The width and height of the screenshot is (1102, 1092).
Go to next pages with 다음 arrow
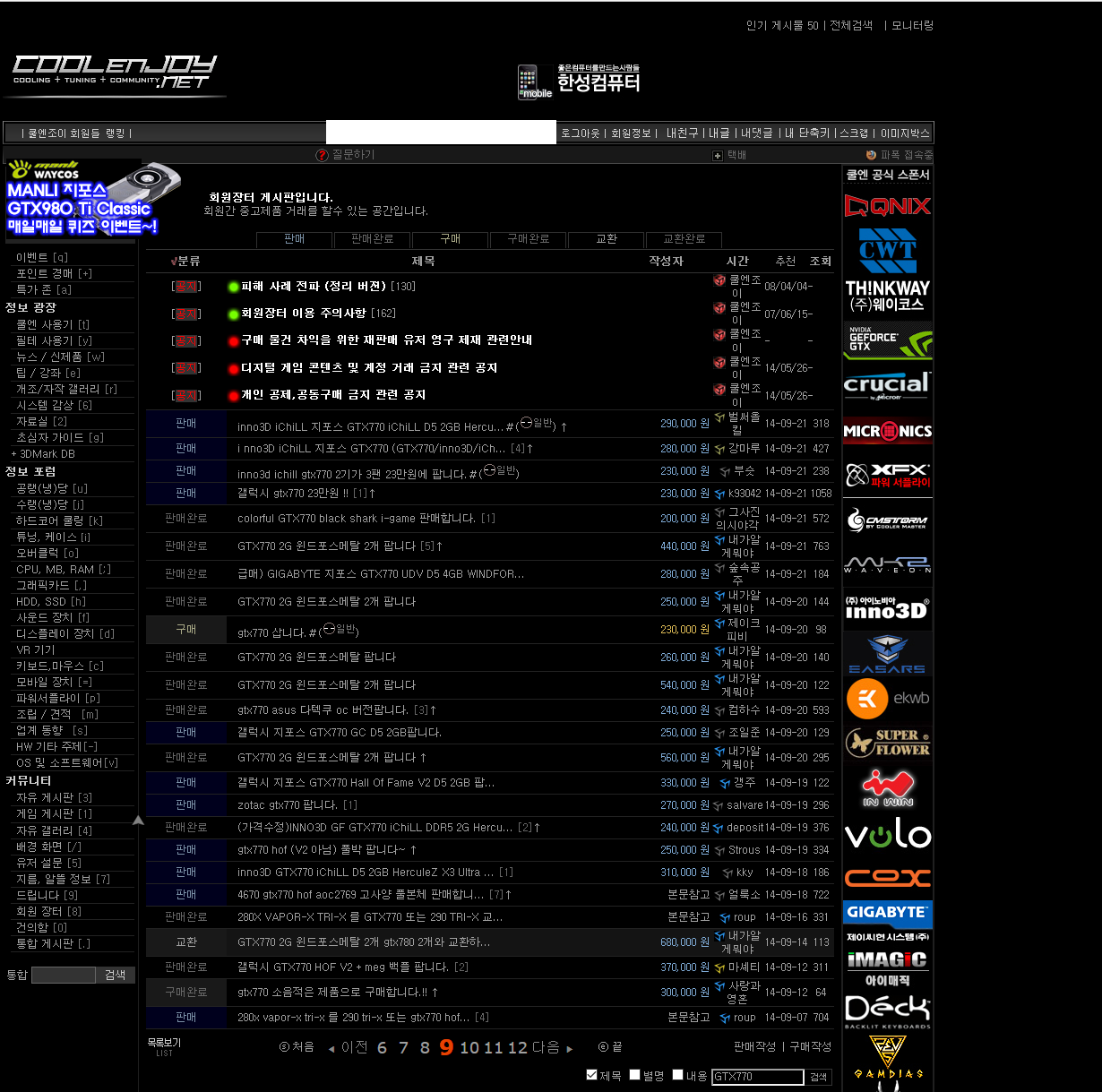click(569, 1048)
